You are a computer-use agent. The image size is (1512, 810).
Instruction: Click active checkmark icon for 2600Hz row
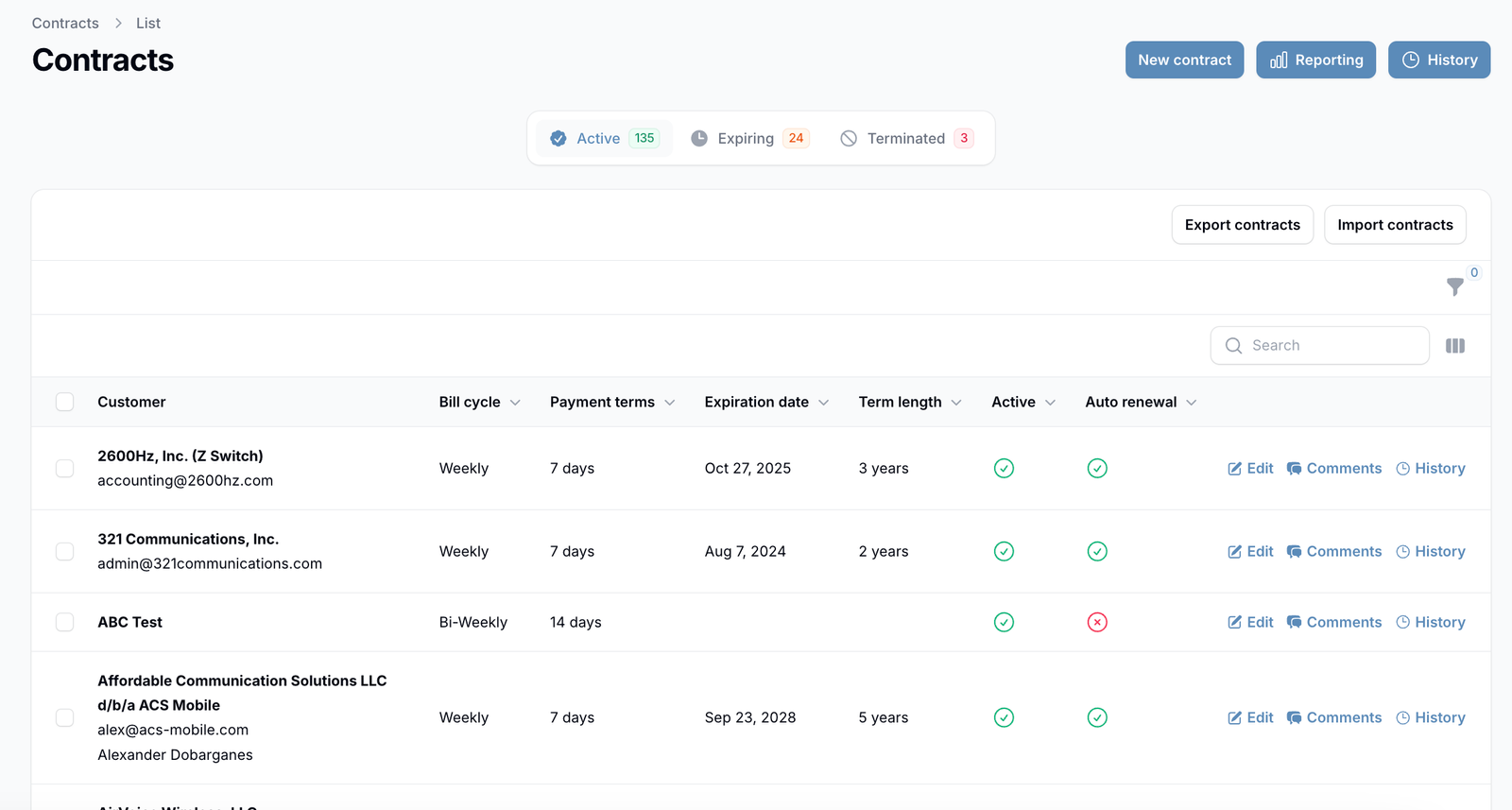[1004, 469]
